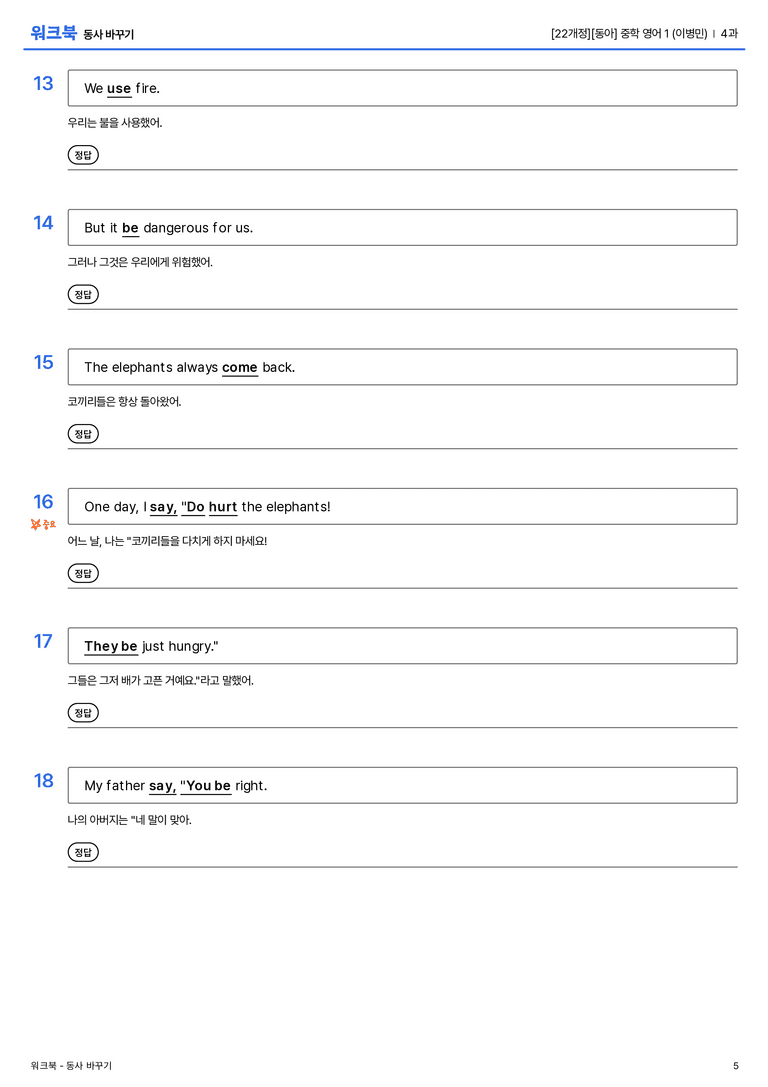This screenshot has height=1087, width=768.
Task: Click the 정답 badge under question 18
Action: click(83, 851)
